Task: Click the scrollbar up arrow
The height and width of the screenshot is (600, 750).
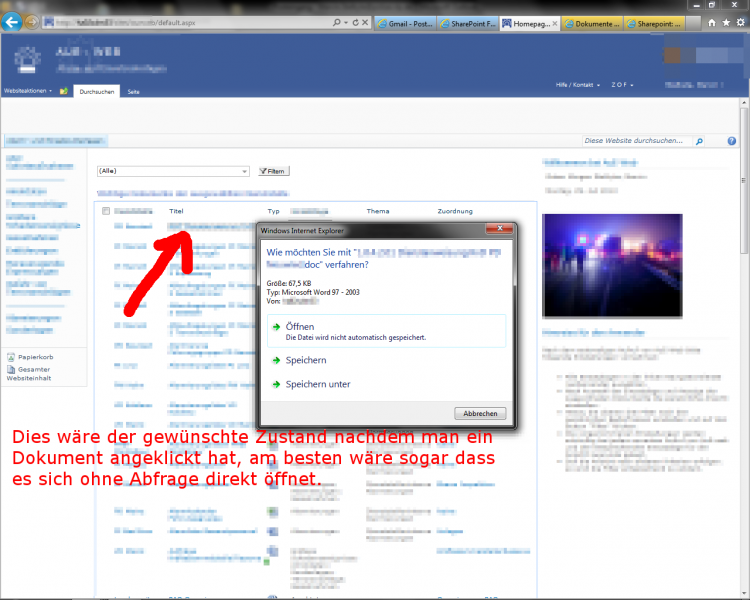Action: coord(744,102)
